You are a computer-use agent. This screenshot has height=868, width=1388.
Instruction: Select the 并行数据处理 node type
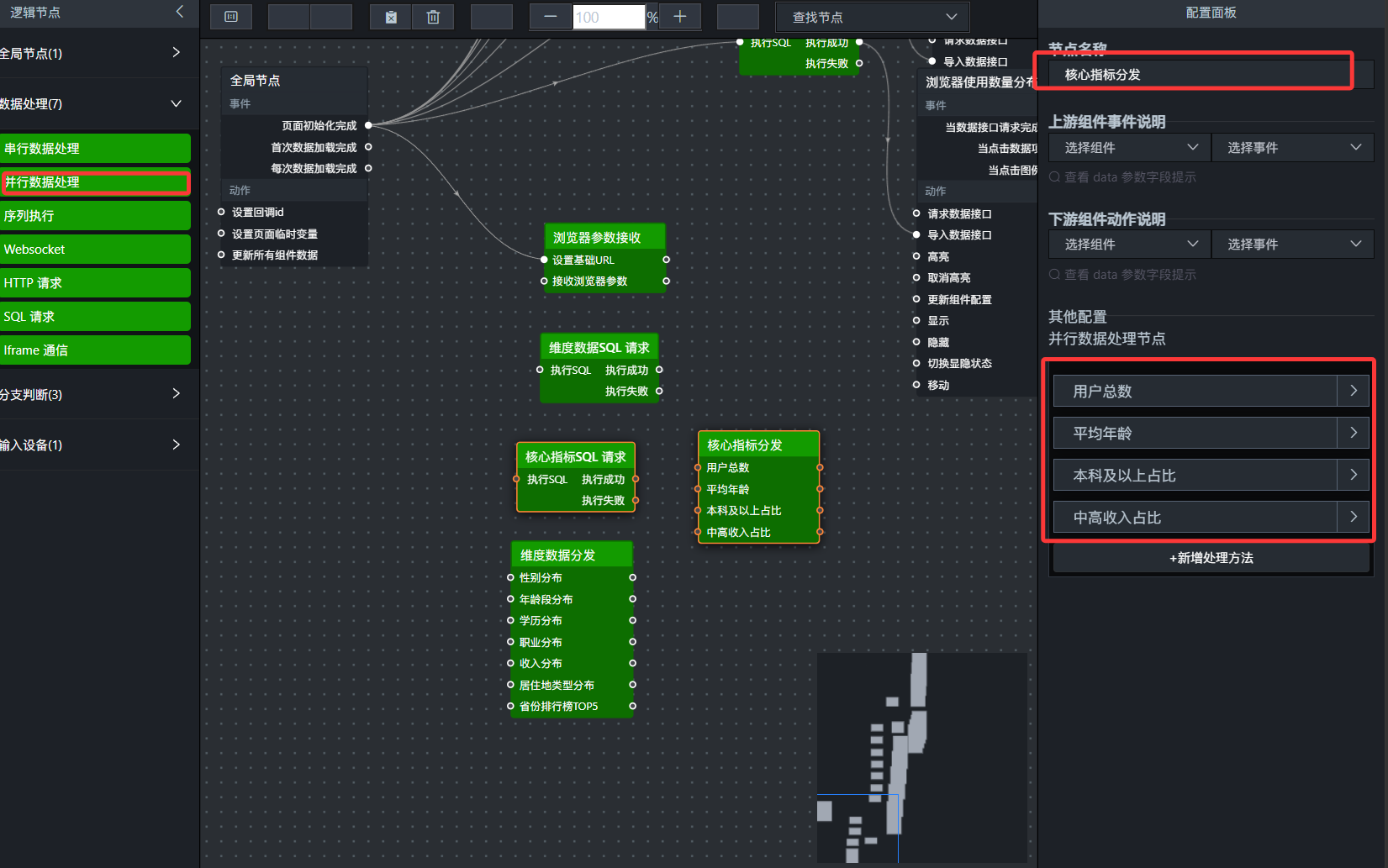[x=95, y=182]
